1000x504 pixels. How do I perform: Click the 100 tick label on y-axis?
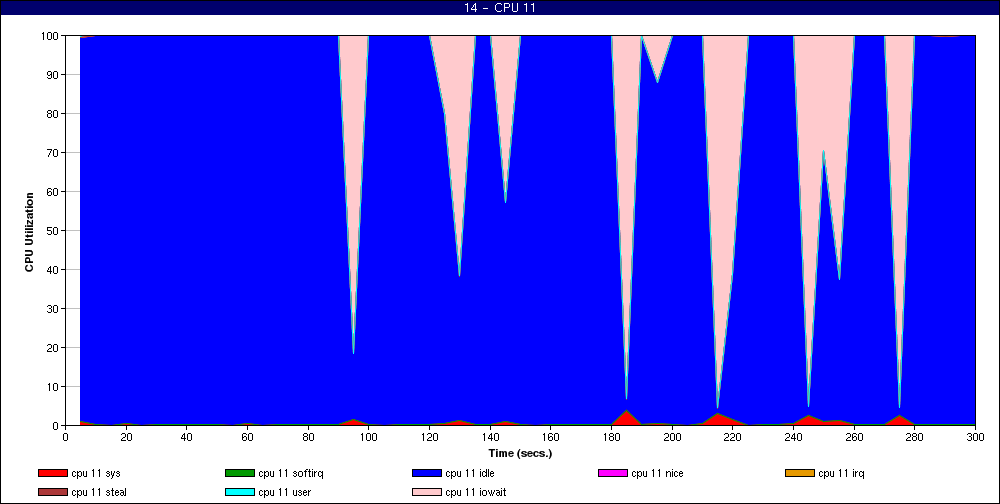(50, 36)
